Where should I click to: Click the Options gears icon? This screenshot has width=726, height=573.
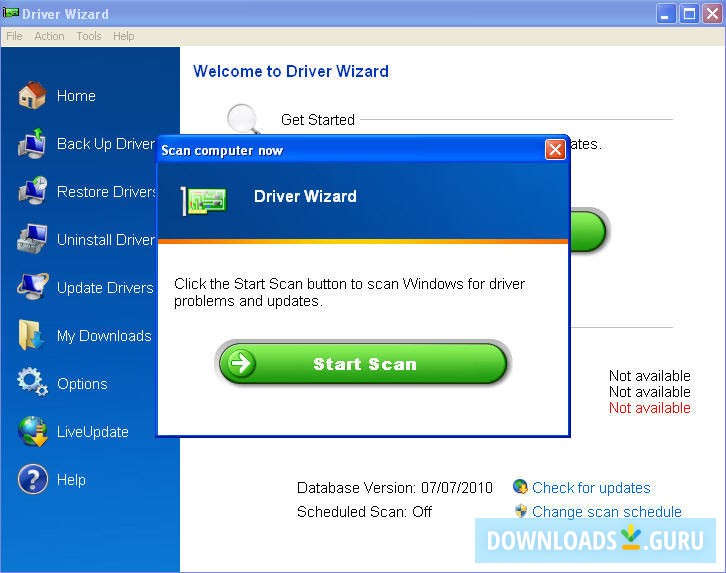32,382
